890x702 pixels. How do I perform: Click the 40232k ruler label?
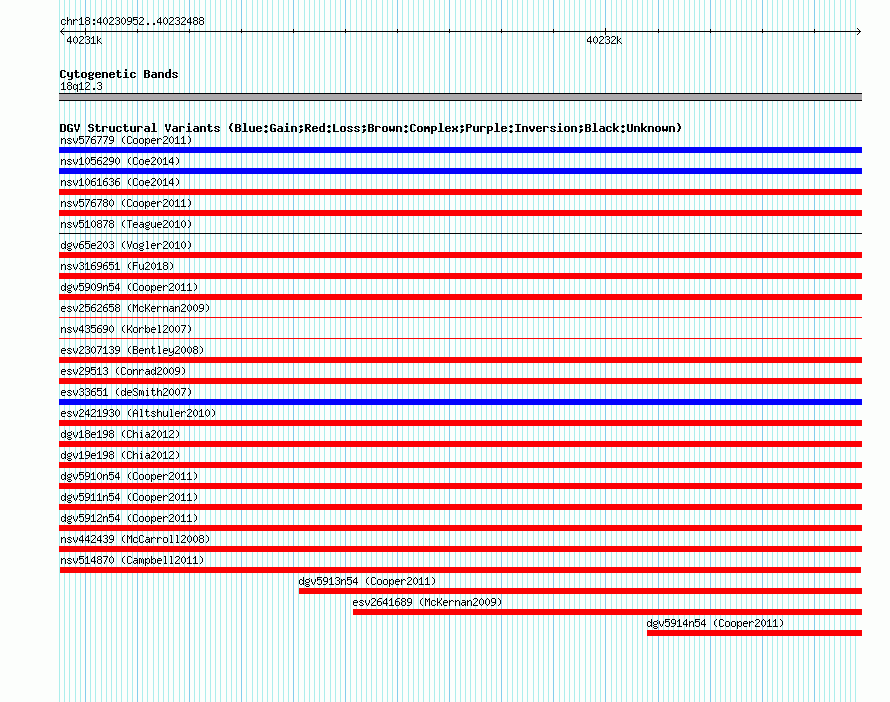[x=604, y=40]
